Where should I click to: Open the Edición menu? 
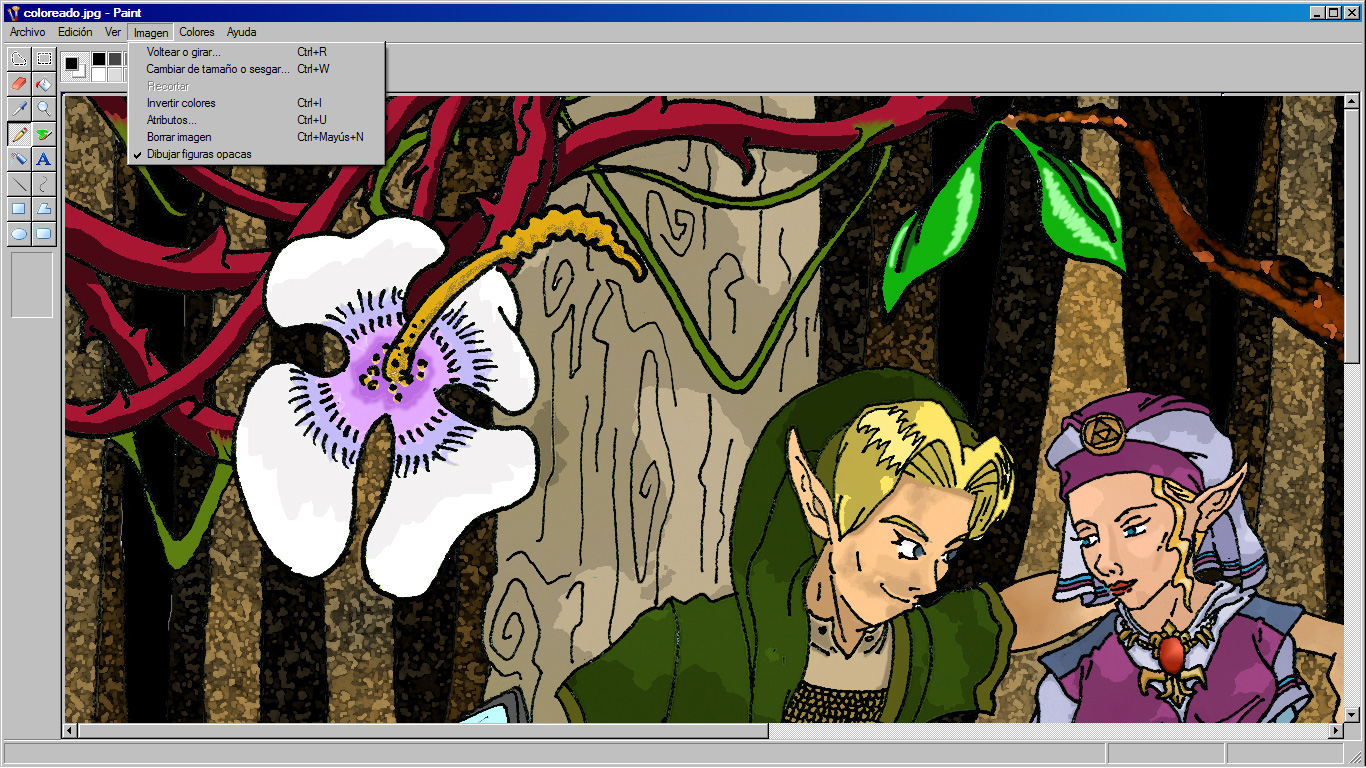[x=75, y=33]
